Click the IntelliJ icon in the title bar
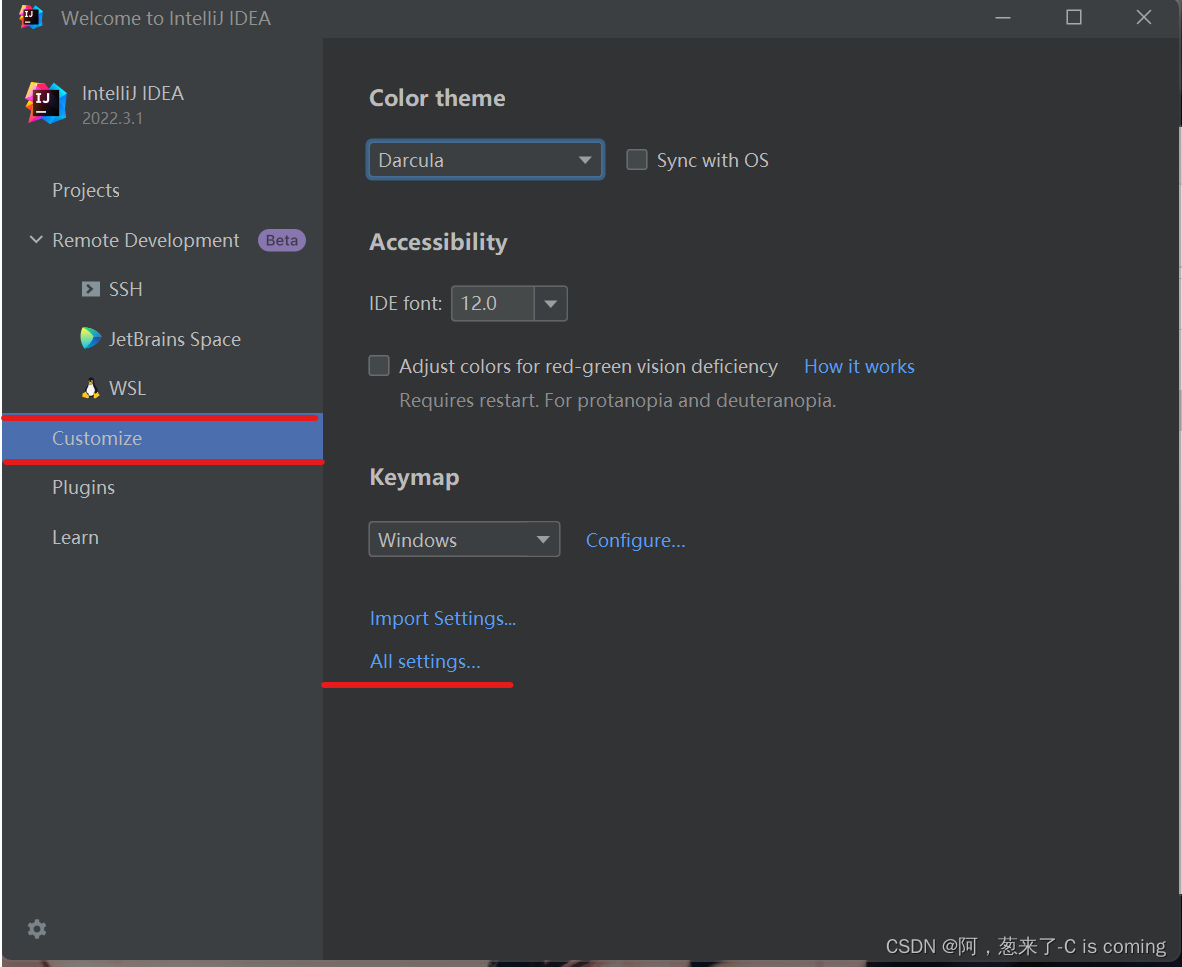Viewport: 1182px width, 967px height. (31, 17)
